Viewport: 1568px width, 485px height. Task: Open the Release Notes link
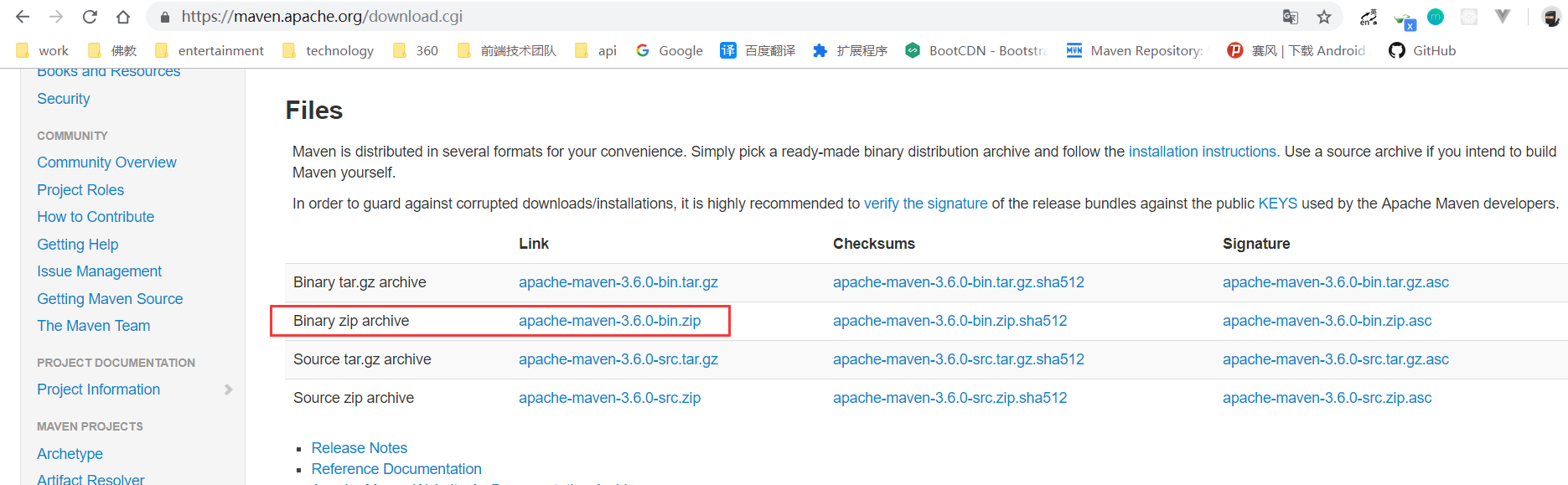(360, 448)
